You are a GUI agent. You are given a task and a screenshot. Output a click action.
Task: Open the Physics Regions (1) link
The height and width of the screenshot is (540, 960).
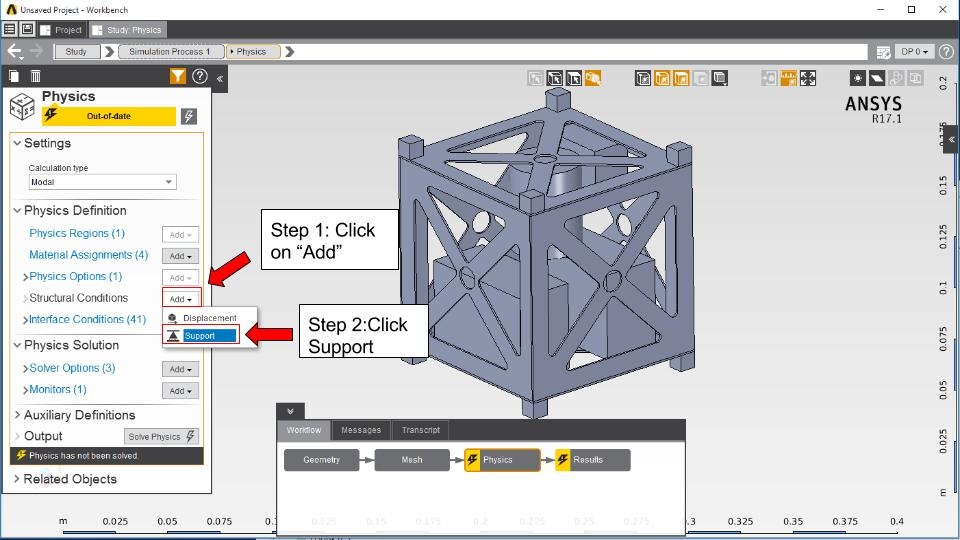click(77, 233)
